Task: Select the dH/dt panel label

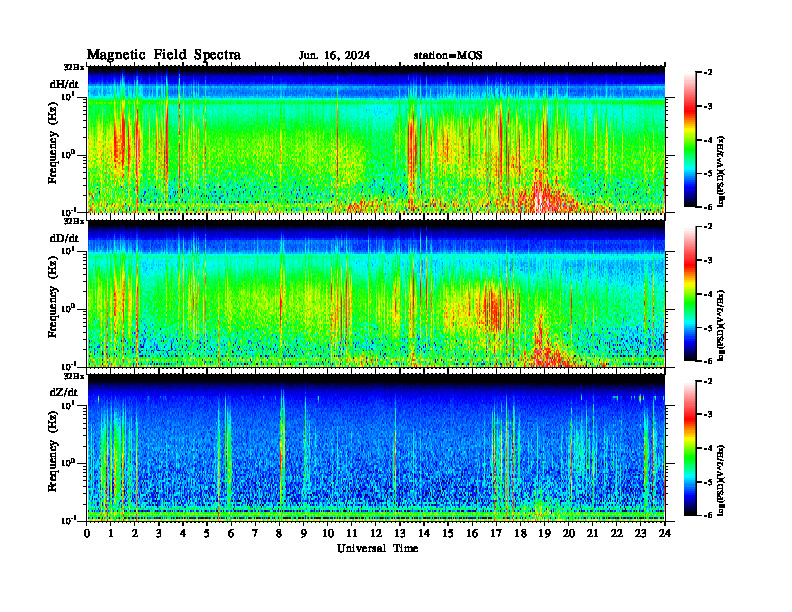Action: pos(64,84)
